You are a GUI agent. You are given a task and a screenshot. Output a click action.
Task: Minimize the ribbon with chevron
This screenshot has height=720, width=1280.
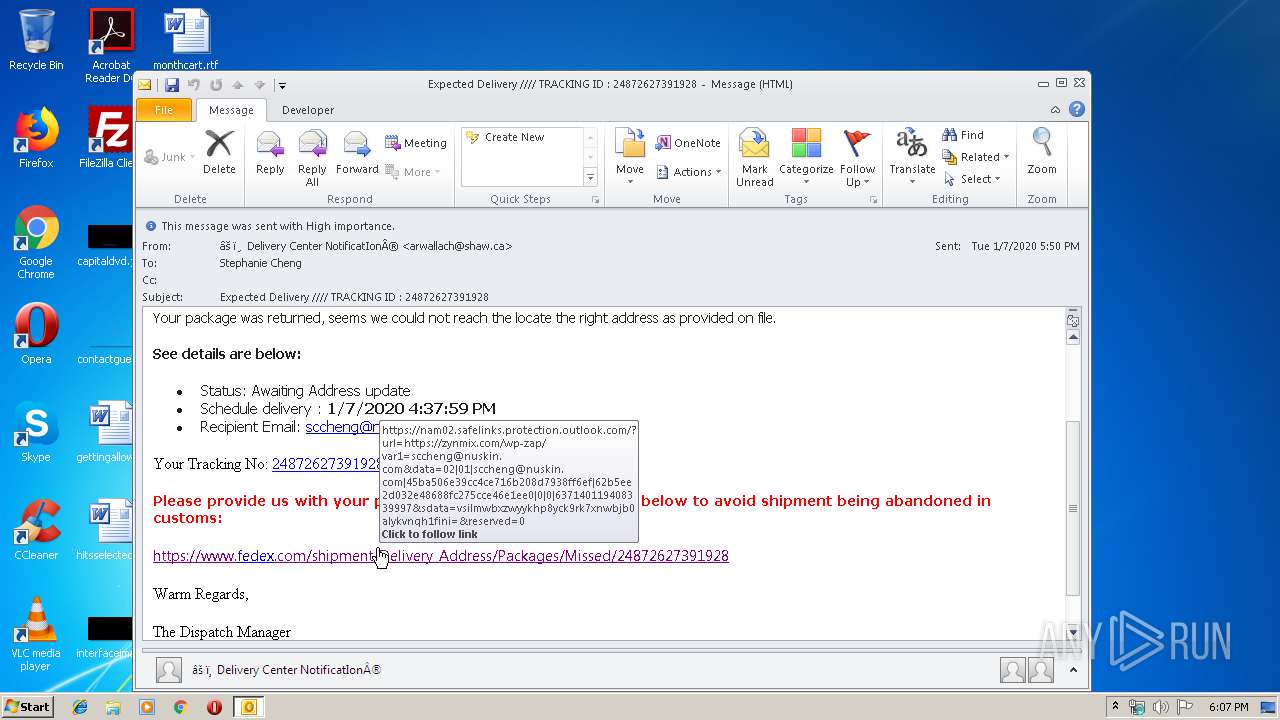(1055, 109)
